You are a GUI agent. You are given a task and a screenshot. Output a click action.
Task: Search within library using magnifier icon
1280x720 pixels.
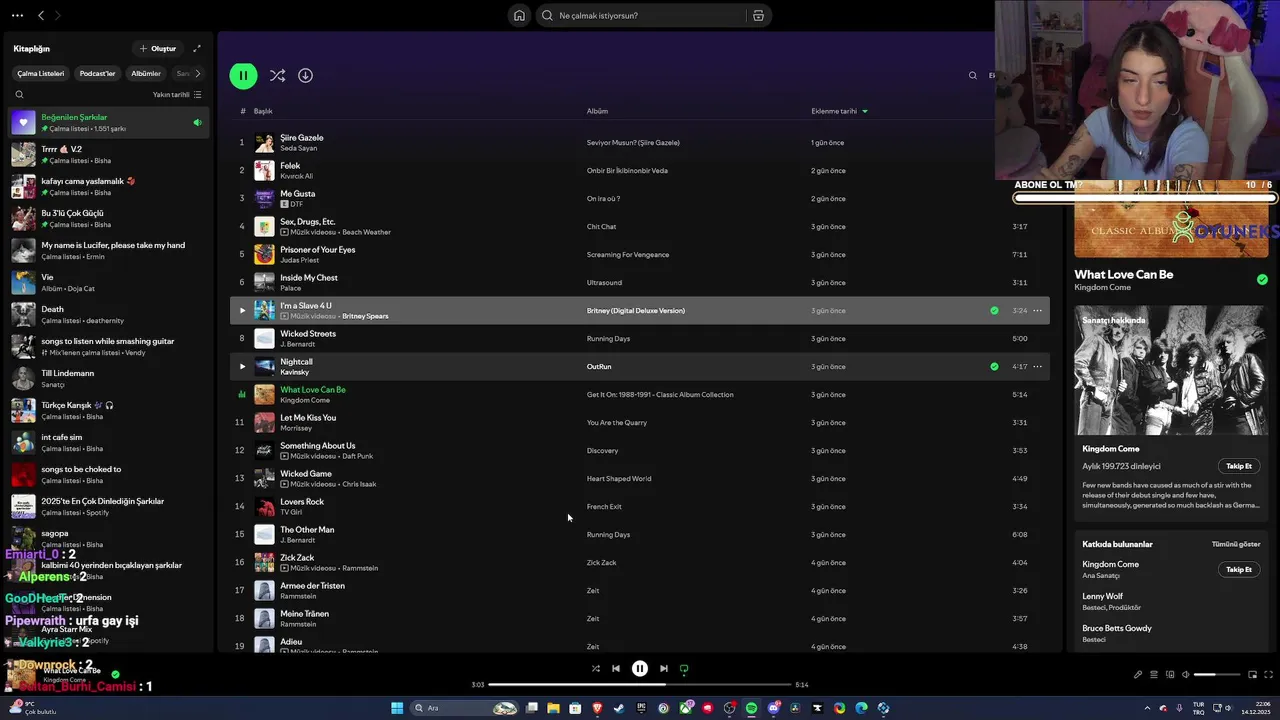coord(19,95)
